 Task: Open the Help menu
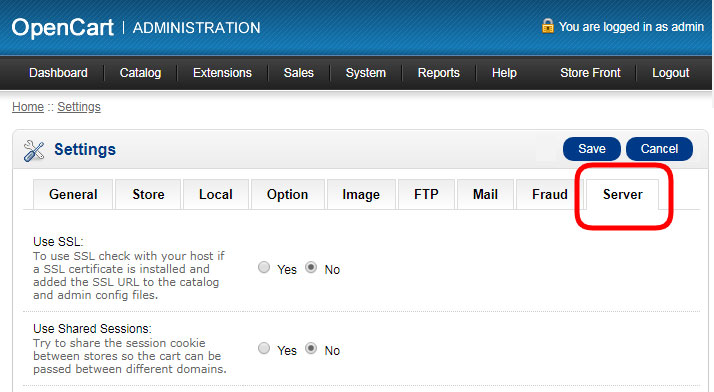point(504,73)
